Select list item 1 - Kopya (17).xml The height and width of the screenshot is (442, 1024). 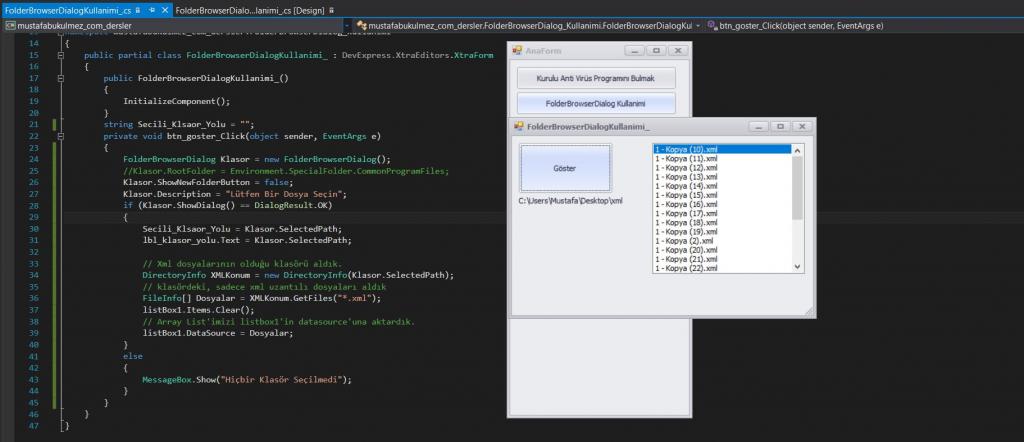[722, 213]
